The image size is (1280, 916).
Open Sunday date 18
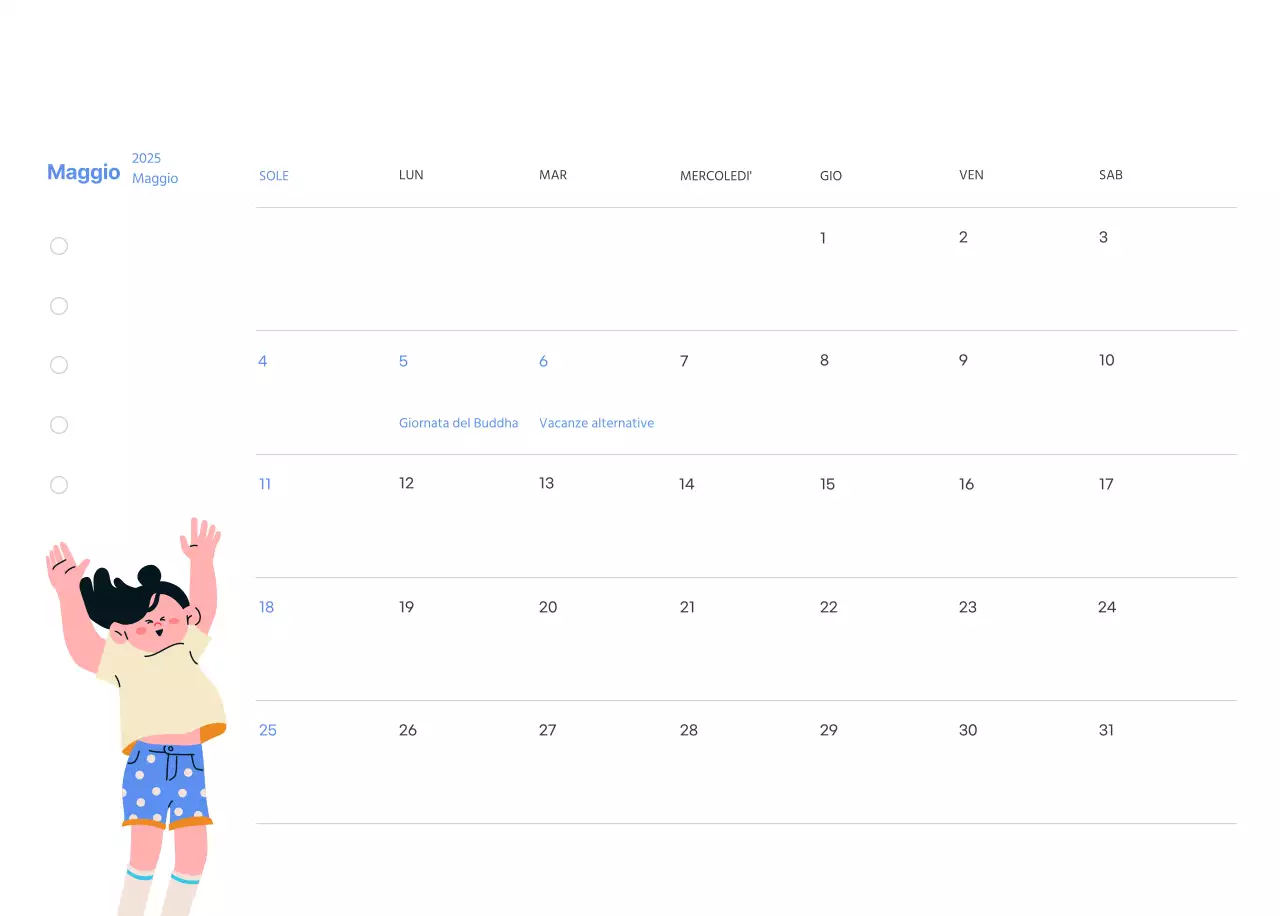266,607
